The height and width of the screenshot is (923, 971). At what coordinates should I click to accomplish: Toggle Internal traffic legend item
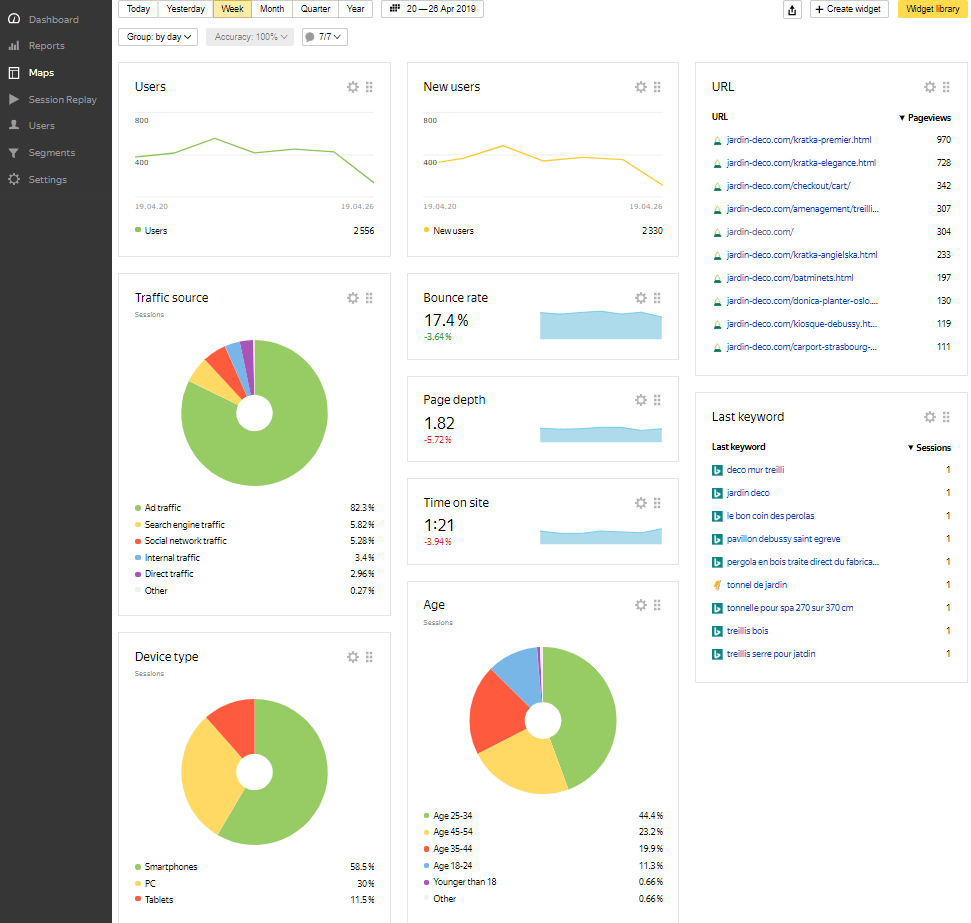pos(167,558)
